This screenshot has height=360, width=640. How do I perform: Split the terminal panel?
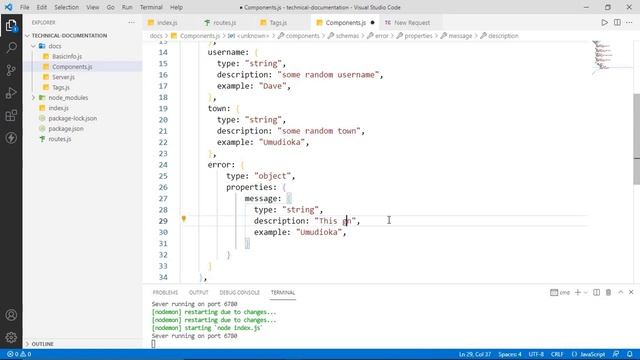[596, 292]
